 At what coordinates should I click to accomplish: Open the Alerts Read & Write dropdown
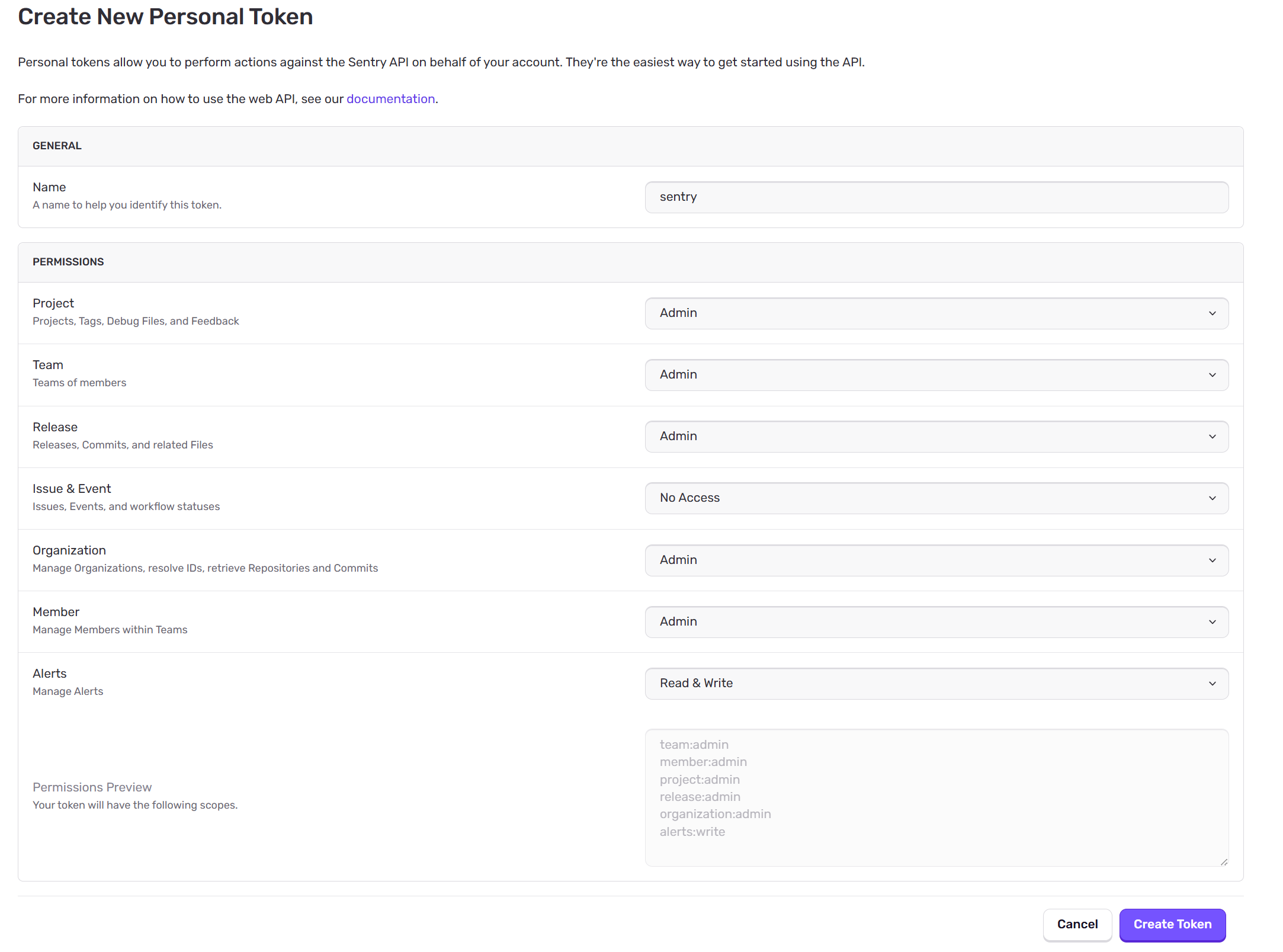(x=936, y=684)
